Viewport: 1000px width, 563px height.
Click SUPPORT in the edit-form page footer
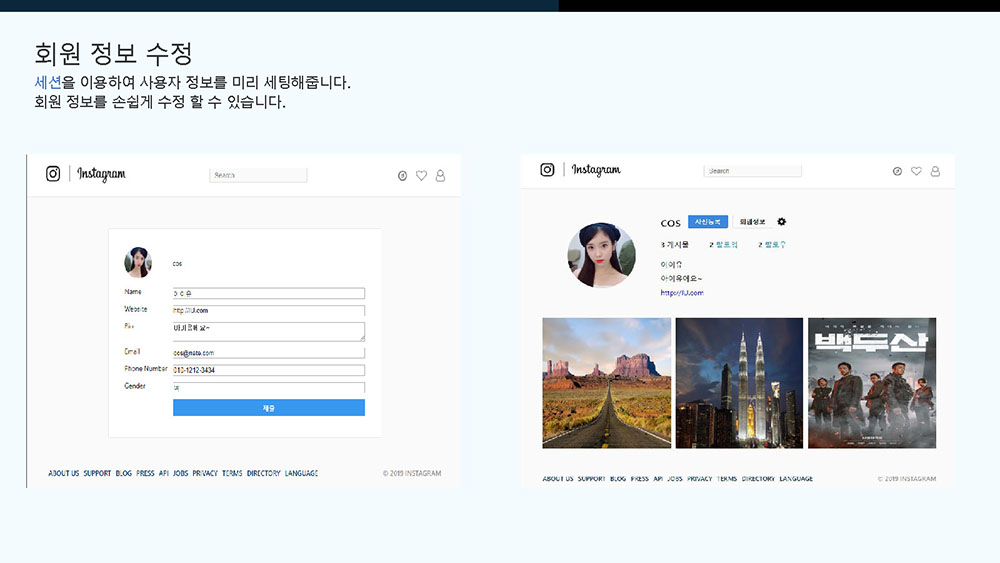[97, 473]
